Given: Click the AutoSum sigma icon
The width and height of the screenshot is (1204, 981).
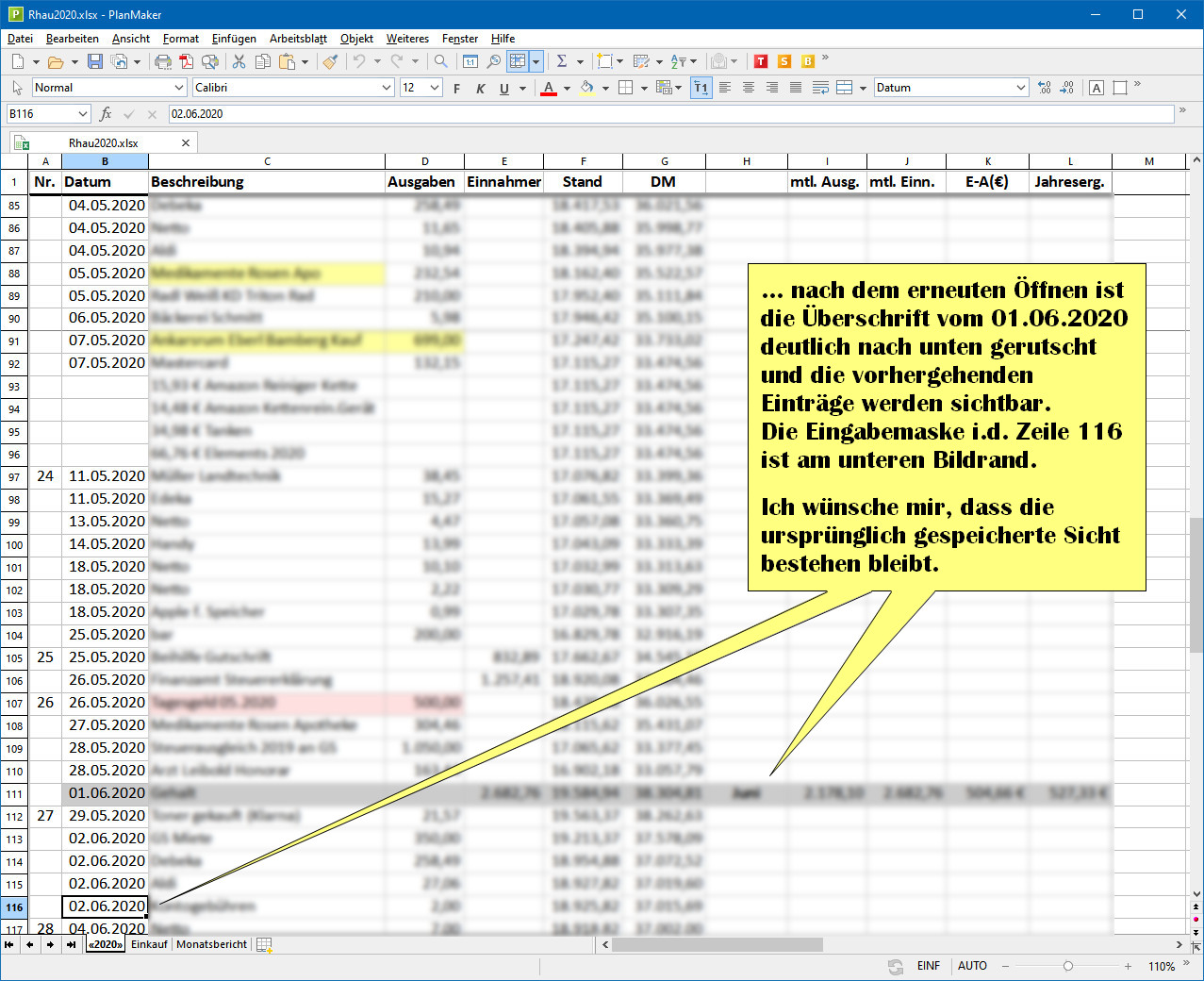Looking at the screenshot, I should click(x=562, y=61).
